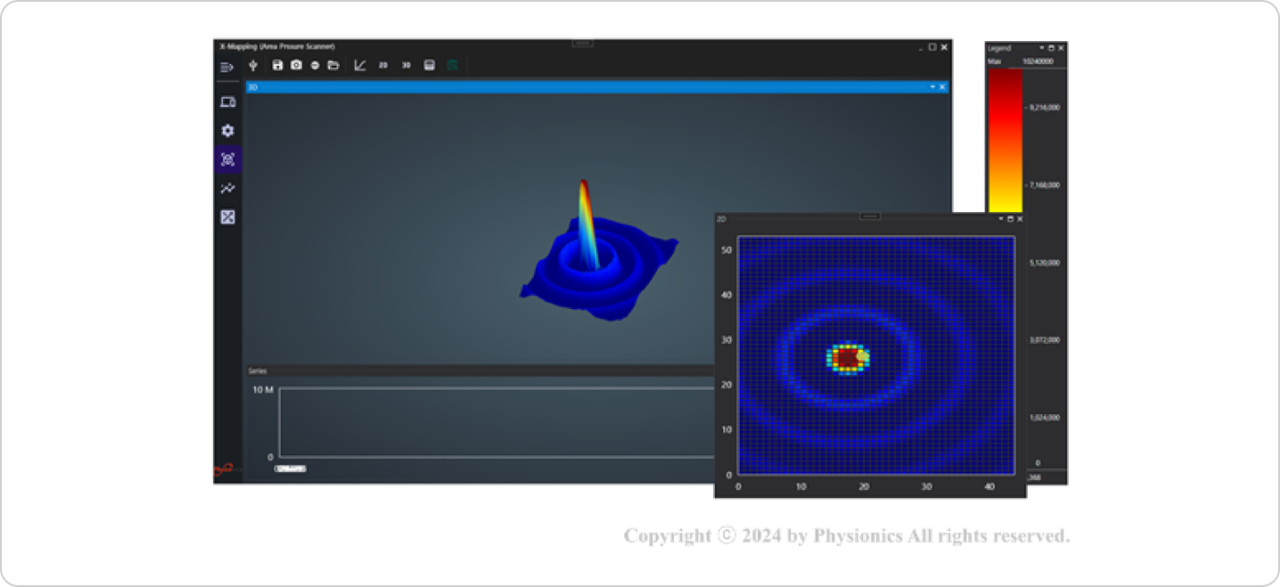Viewport: 1280px width, 587px height.
Task: Close the 2D floating window
Action: pos(1020,218)
